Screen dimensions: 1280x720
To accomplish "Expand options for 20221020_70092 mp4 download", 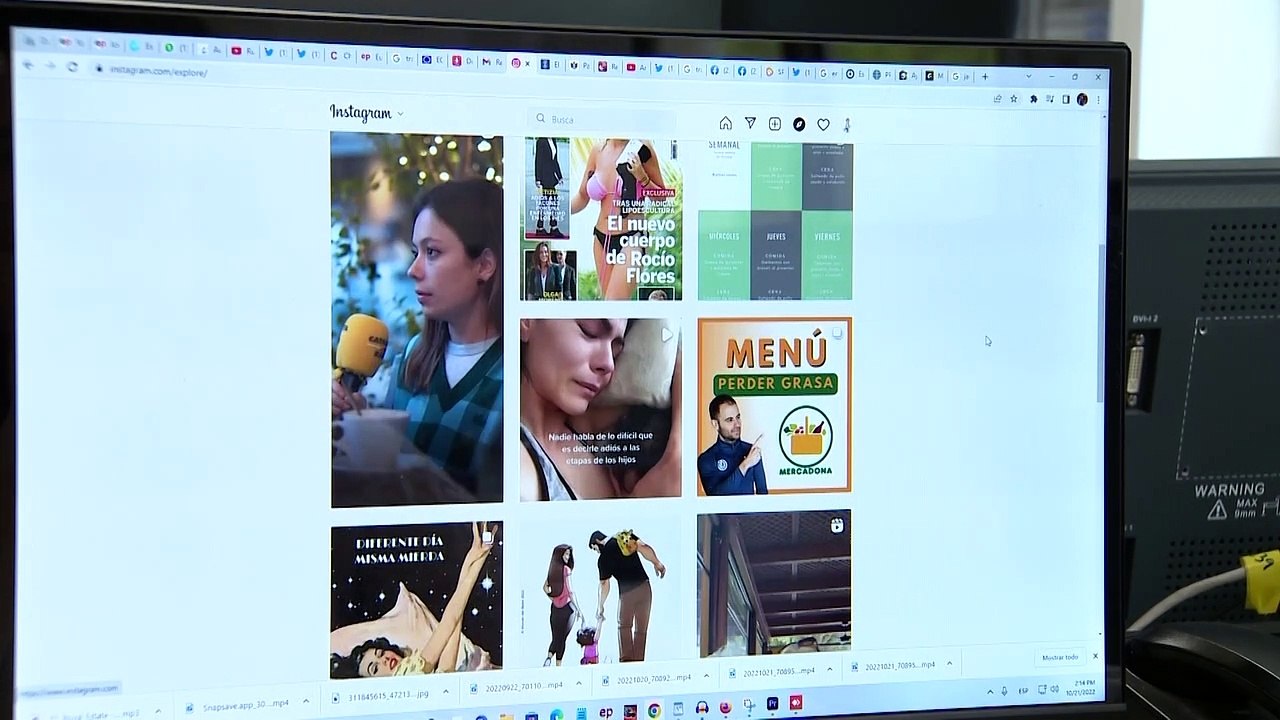I will pos(705,675).
